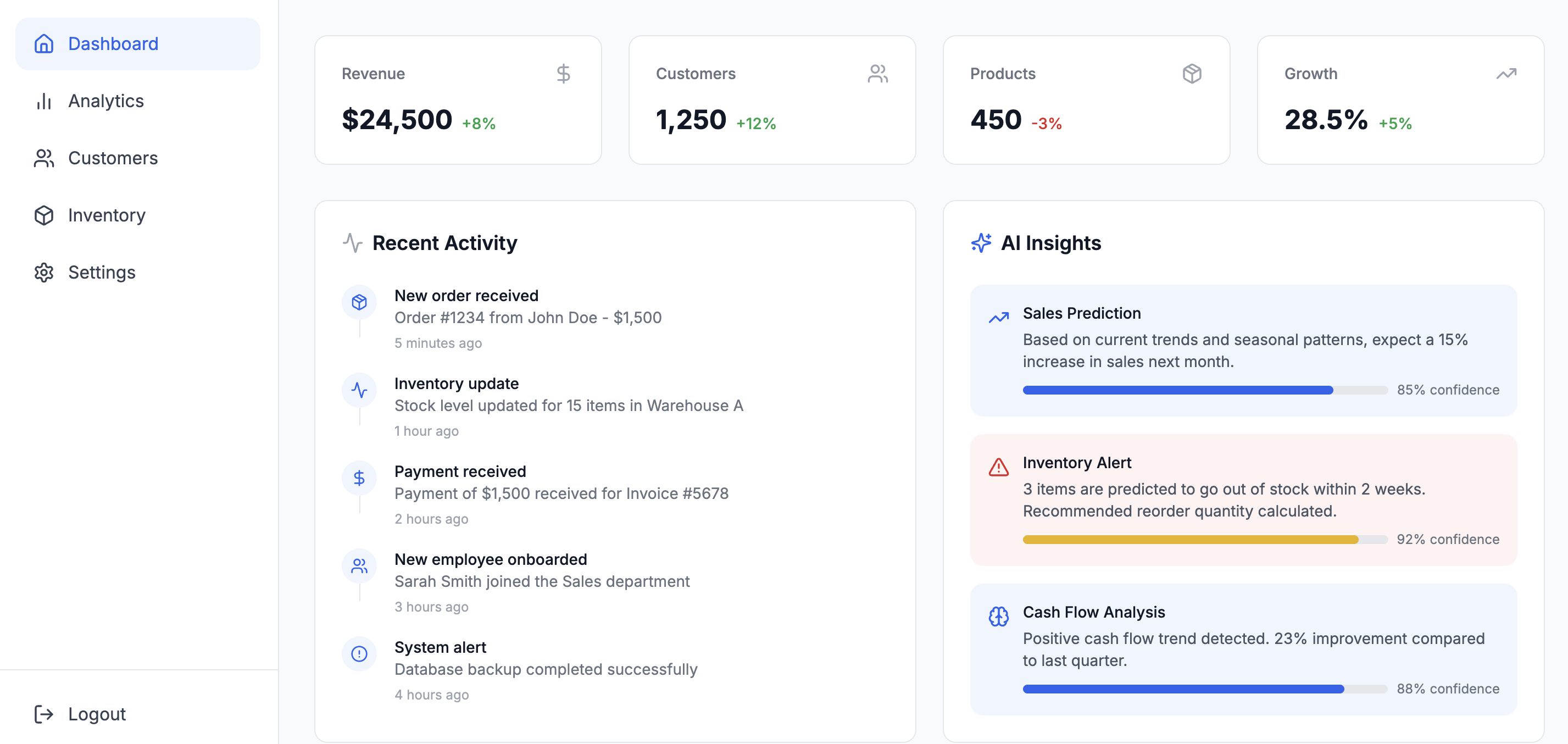
Task: Click the people icon on the Customers card
Action: 878,73
